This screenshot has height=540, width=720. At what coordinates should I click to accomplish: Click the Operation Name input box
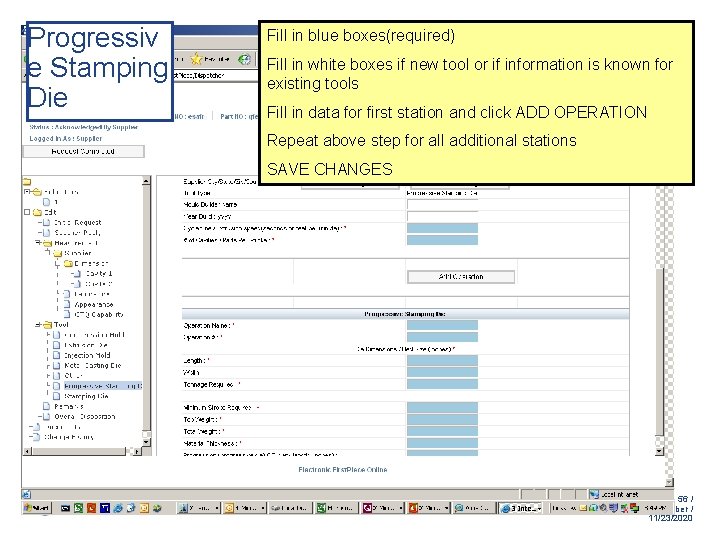coord(442,325)
